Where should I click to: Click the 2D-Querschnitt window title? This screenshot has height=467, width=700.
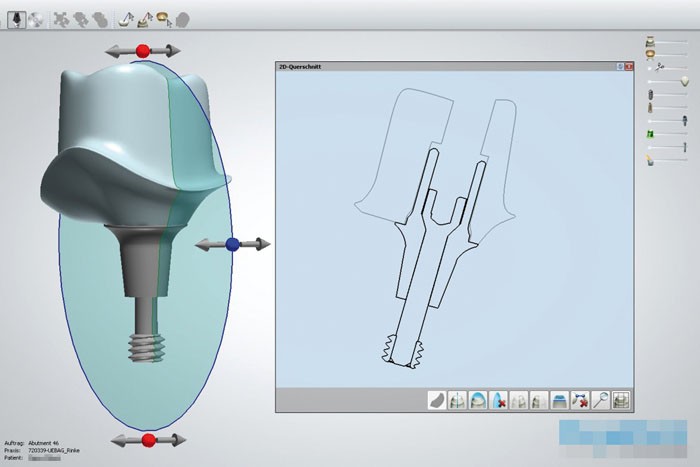coord(300,67)
